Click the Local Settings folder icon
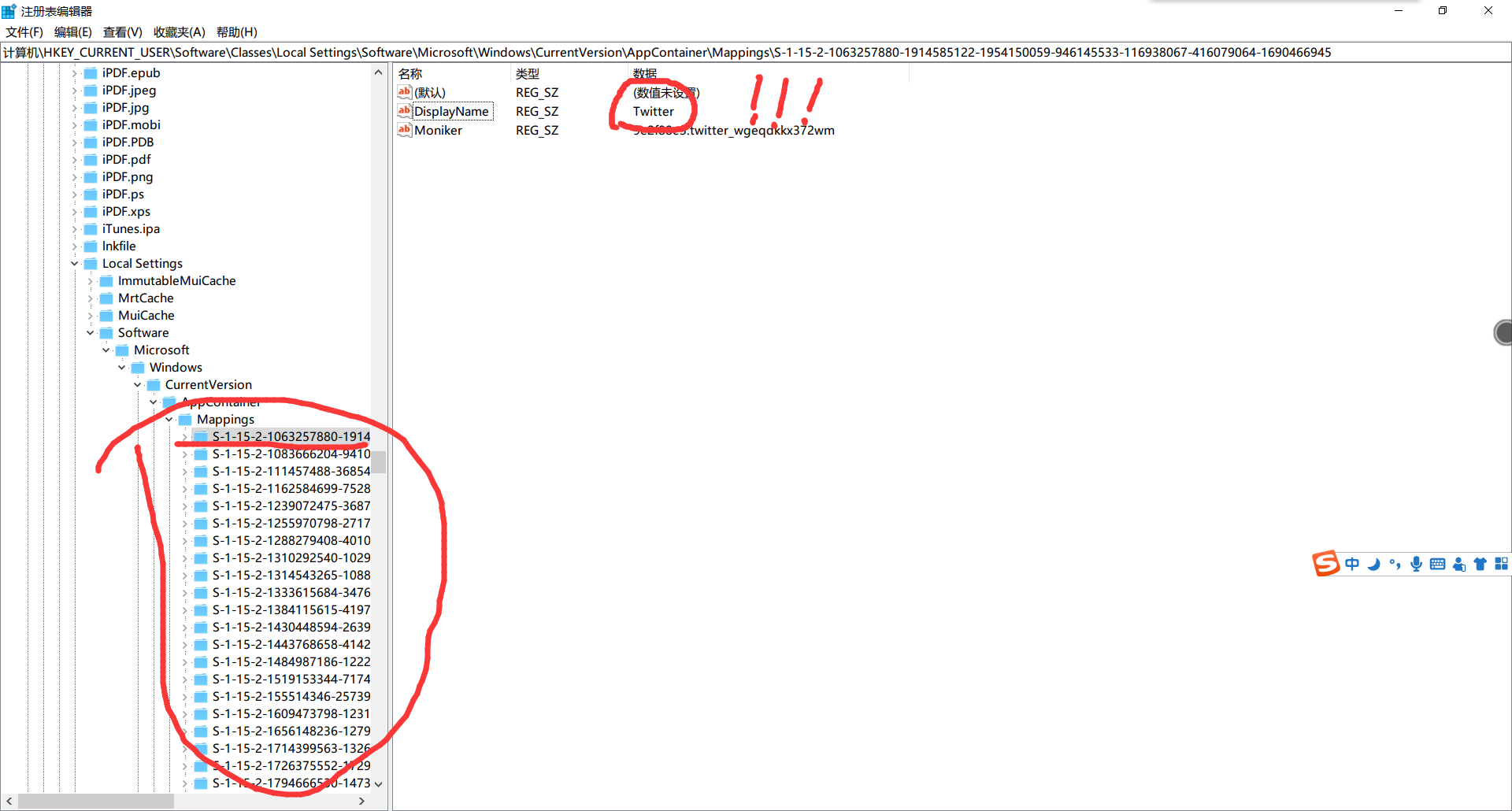The image size is (1512, 811). tap(91, 264)
